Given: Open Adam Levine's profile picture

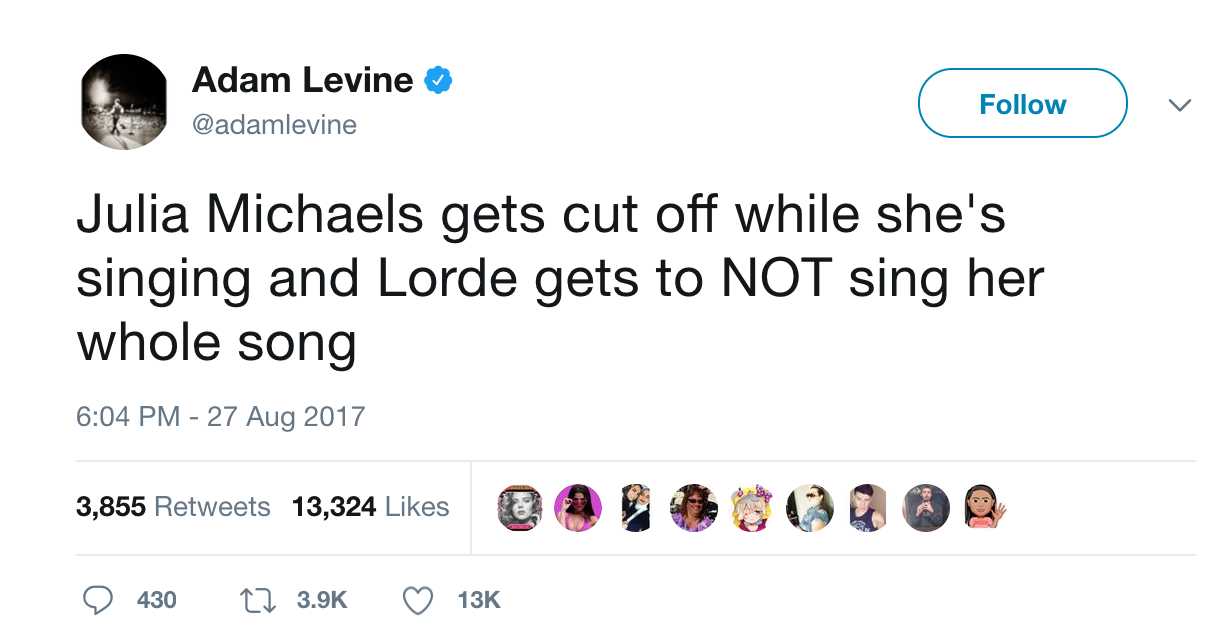Looking at the screenshot, I should click(124, 102).
